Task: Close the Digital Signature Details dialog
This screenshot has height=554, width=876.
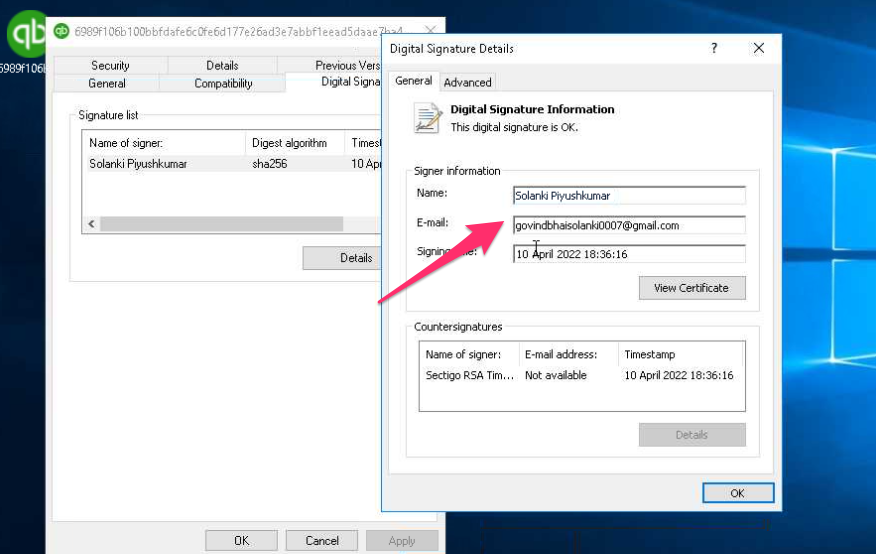Action: click(758, 49)
